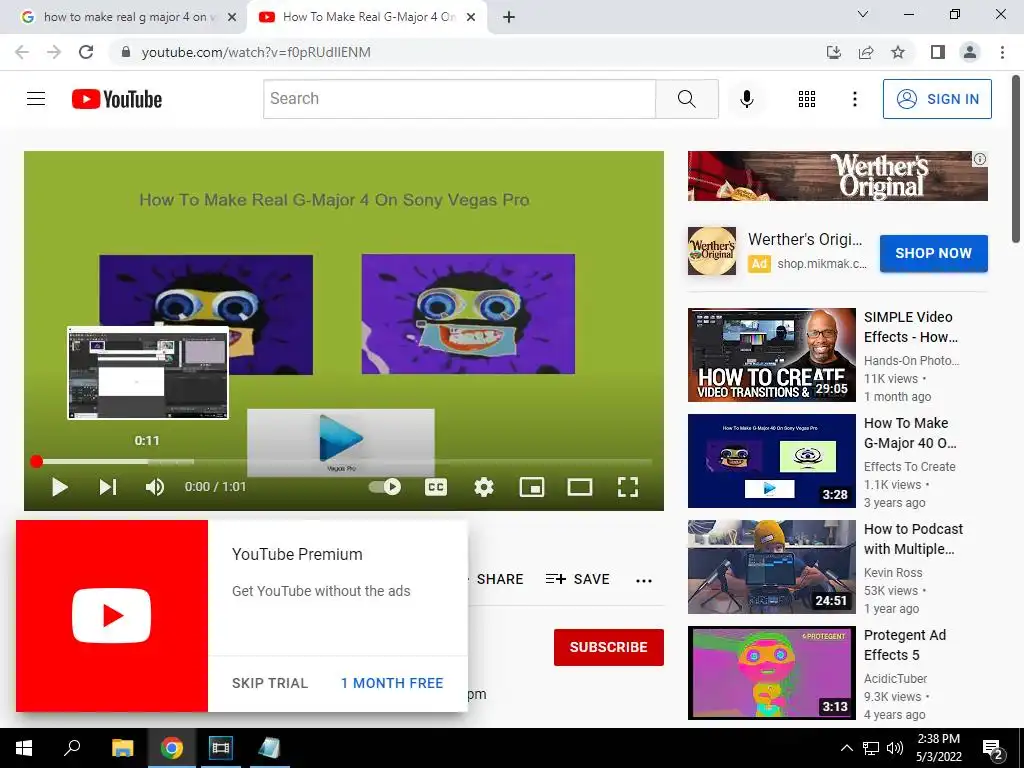
Task: Click SKIP TRIAL in Premium popup
Action: tap(270, 683)
